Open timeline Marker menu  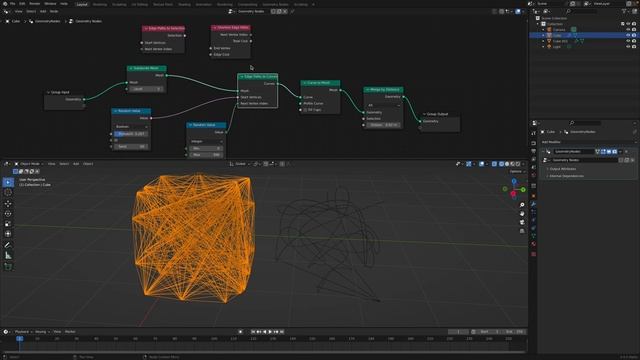click(x=70, y=332)
